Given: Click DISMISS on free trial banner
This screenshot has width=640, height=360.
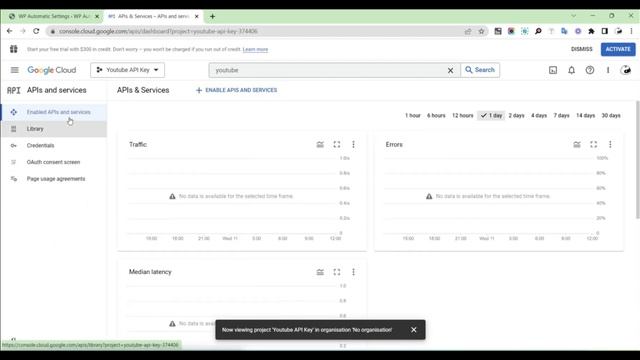Looking at the screenshot, I should click(581, 49).
